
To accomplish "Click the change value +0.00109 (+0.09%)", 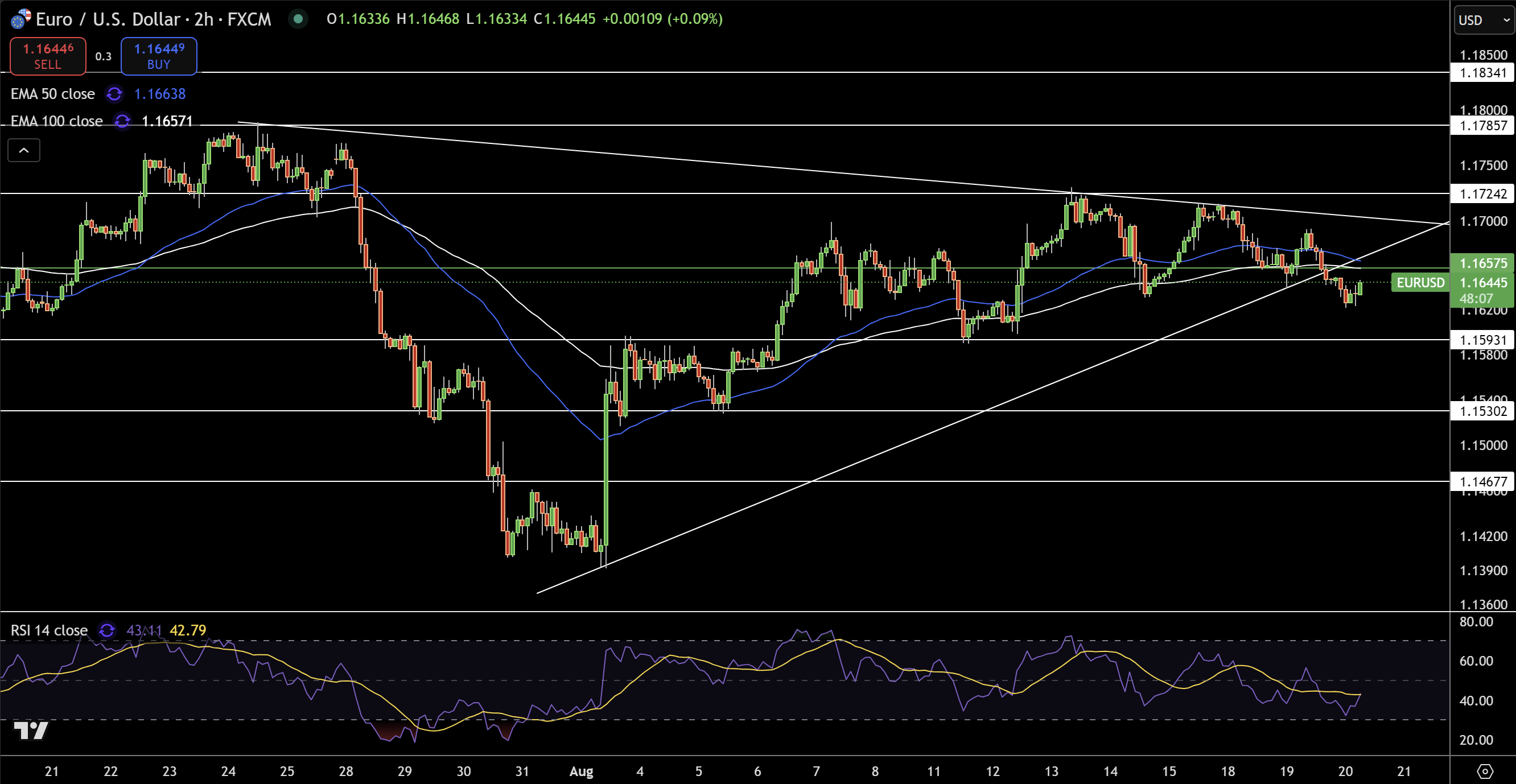I will coord(662,19).
